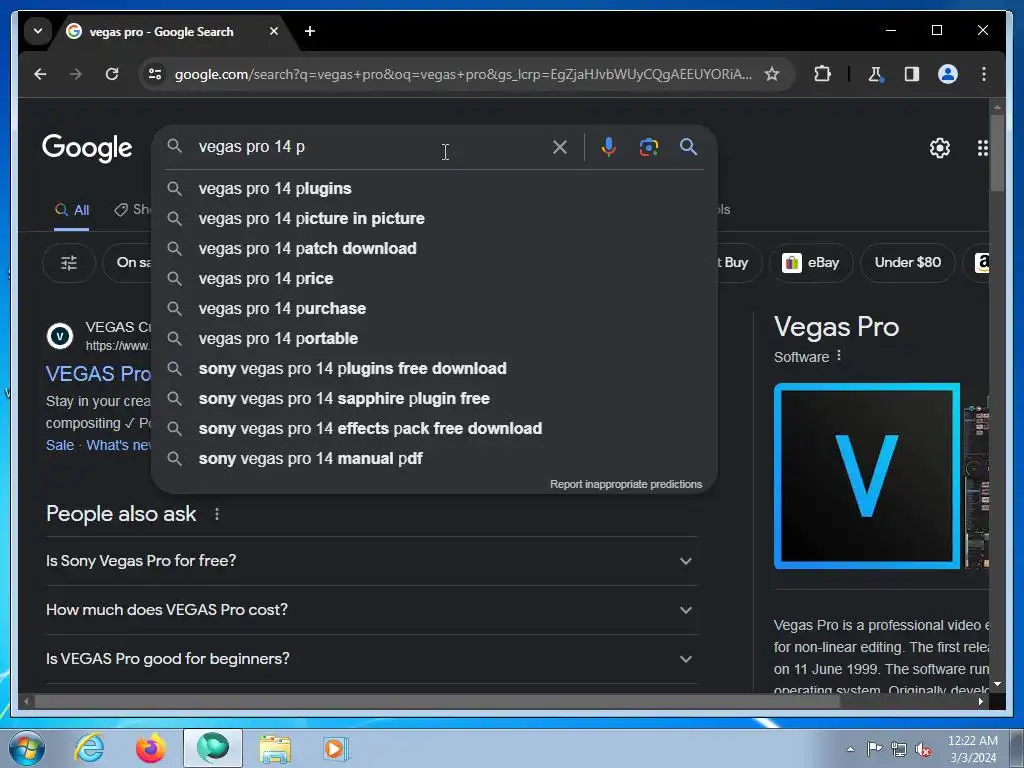Choose suggestion vegas pro 14 patch download

pos(434,249)
